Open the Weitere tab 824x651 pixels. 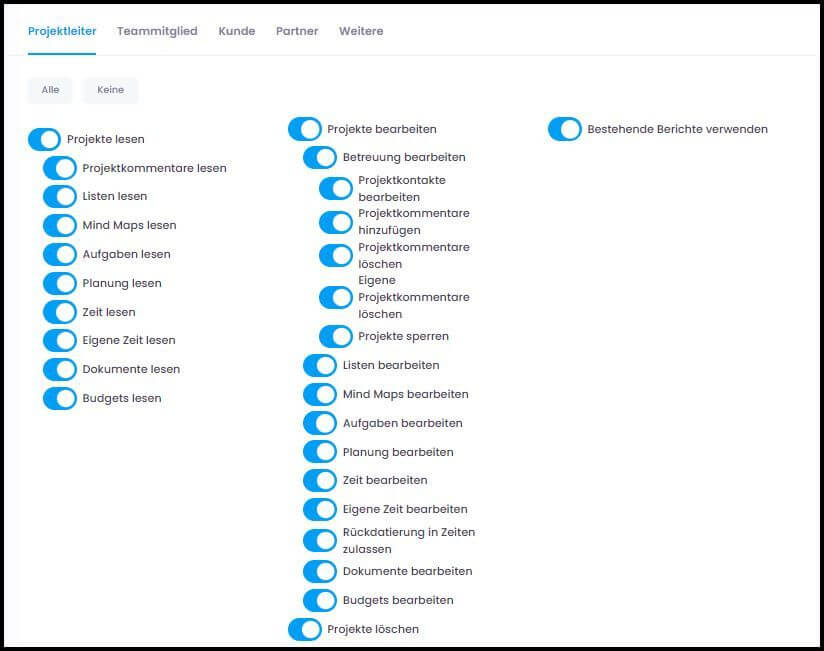pos(361,32)
